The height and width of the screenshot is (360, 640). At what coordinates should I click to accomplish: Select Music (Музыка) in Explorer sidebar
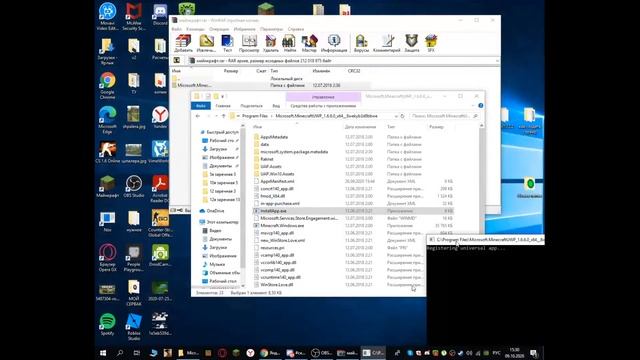pos(214,264)
